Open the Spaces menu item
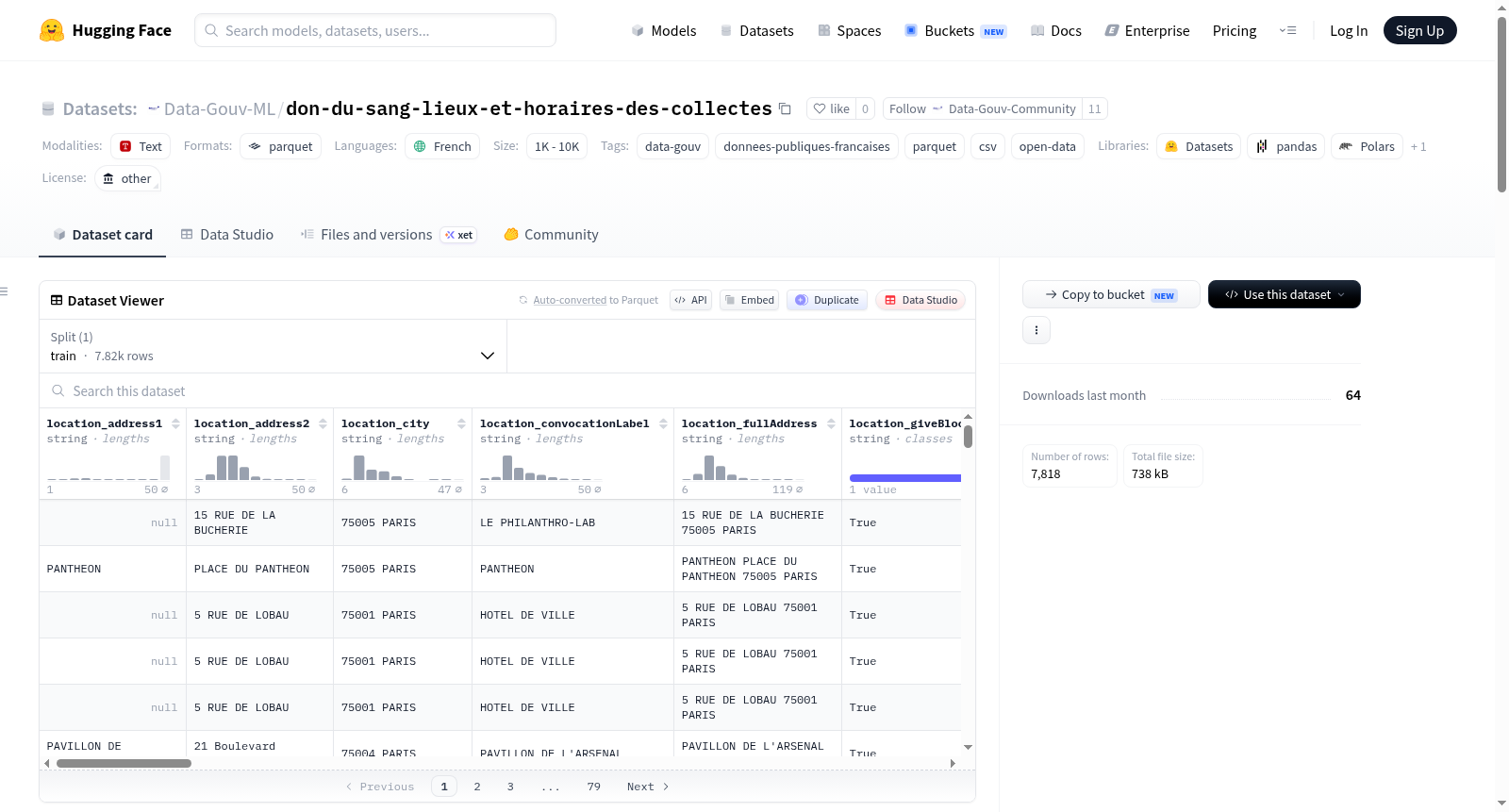The height and width of the screenshot is (812, 1509). (x=849, y=30)
